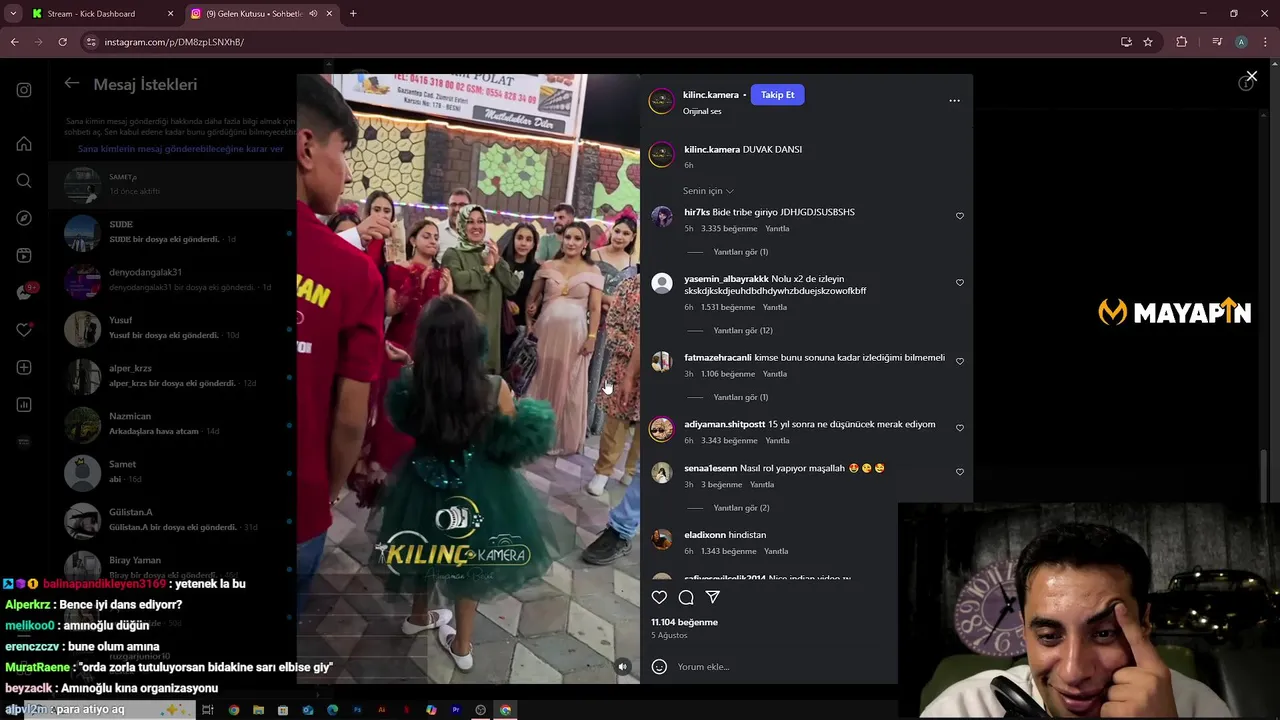Open File Explorer from taskbar
1280x720 pixels.
click(x=258, y=710)
